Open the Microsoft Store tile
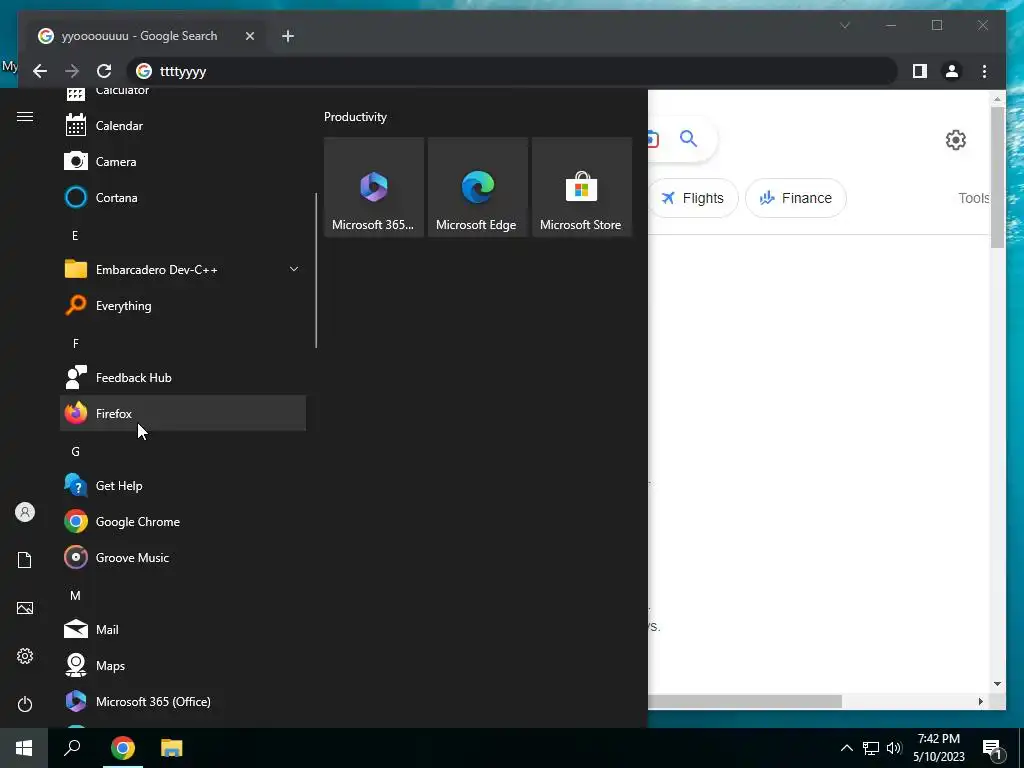This screenshot has height=768, width=1024. click(581, 187)
